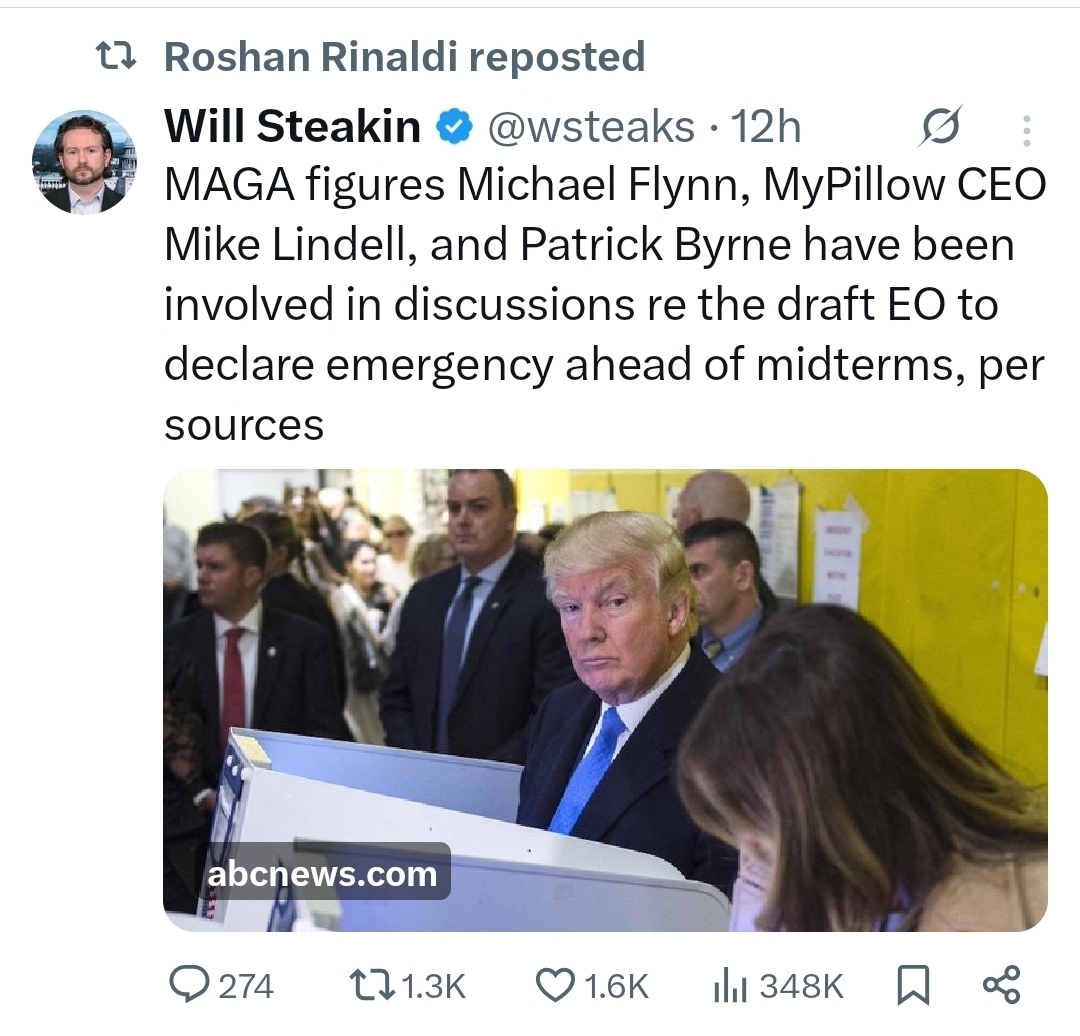This screenshot has width=1080, height=1036.
Task: Click the repost arrows beside Roshan Rinaldi
Action: [116, 58]
